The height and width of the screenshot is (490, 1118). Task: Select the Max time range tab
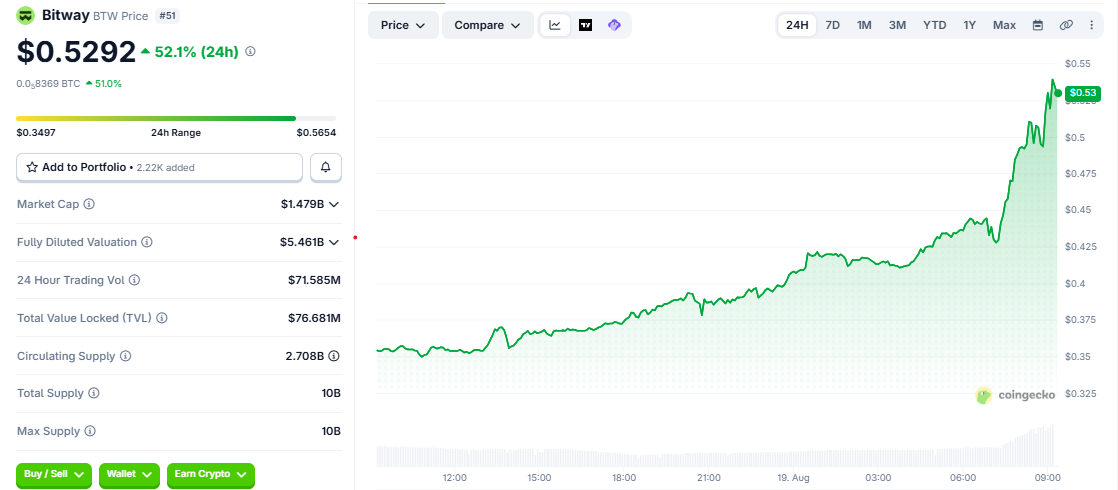(1004, 25)
